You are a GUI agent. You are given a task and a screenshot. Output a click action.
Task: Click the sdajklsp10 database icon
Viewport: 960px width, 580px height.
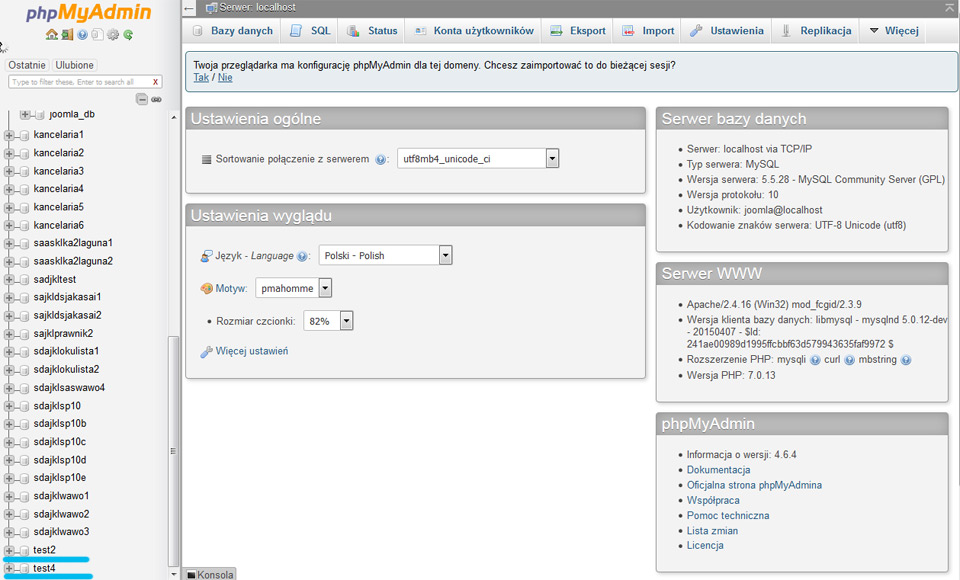click(x=24, y=407)
